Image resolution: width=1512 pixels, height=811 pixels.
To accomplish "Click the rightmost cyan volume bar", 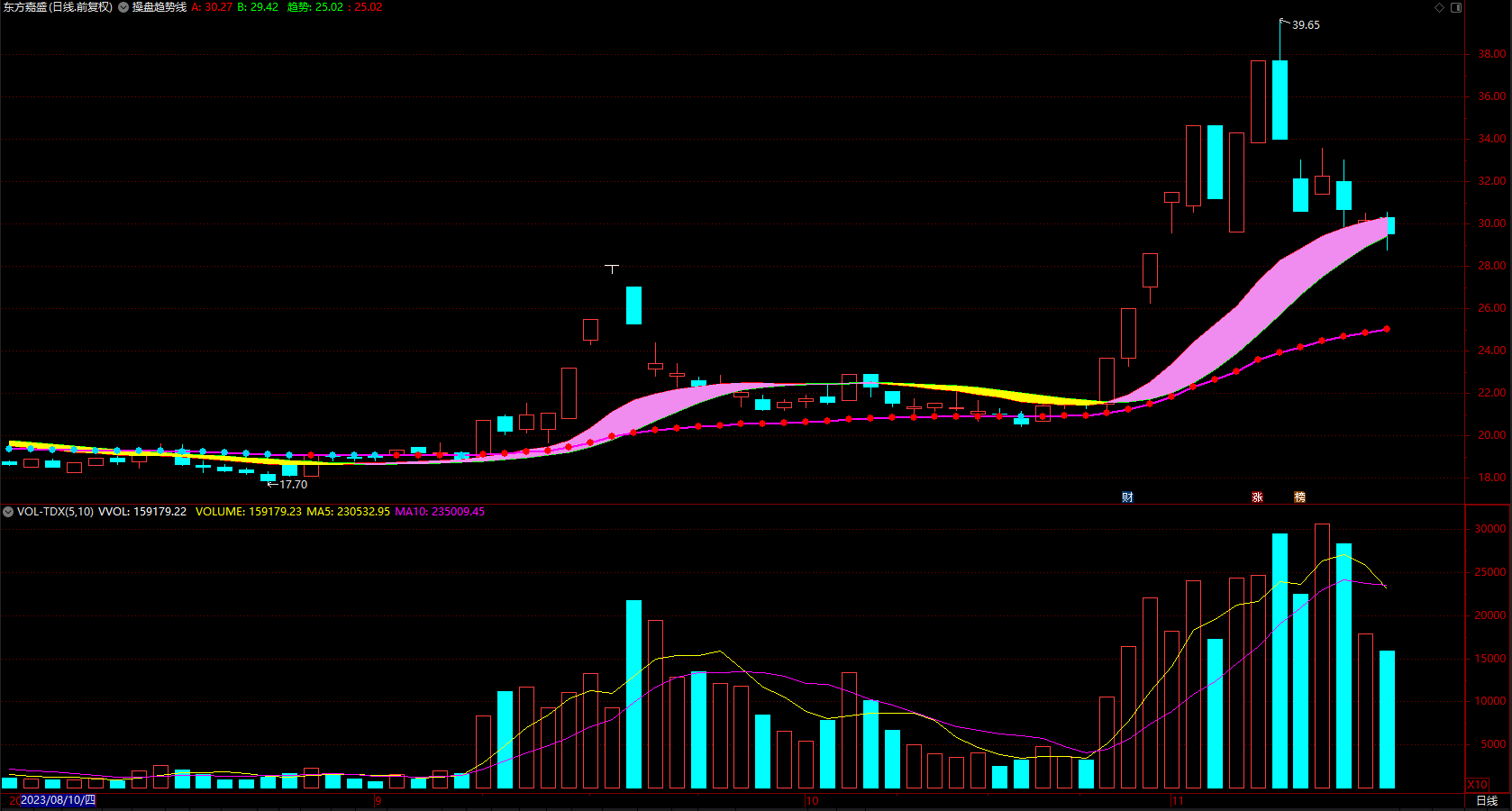I will coord(1387,719).
